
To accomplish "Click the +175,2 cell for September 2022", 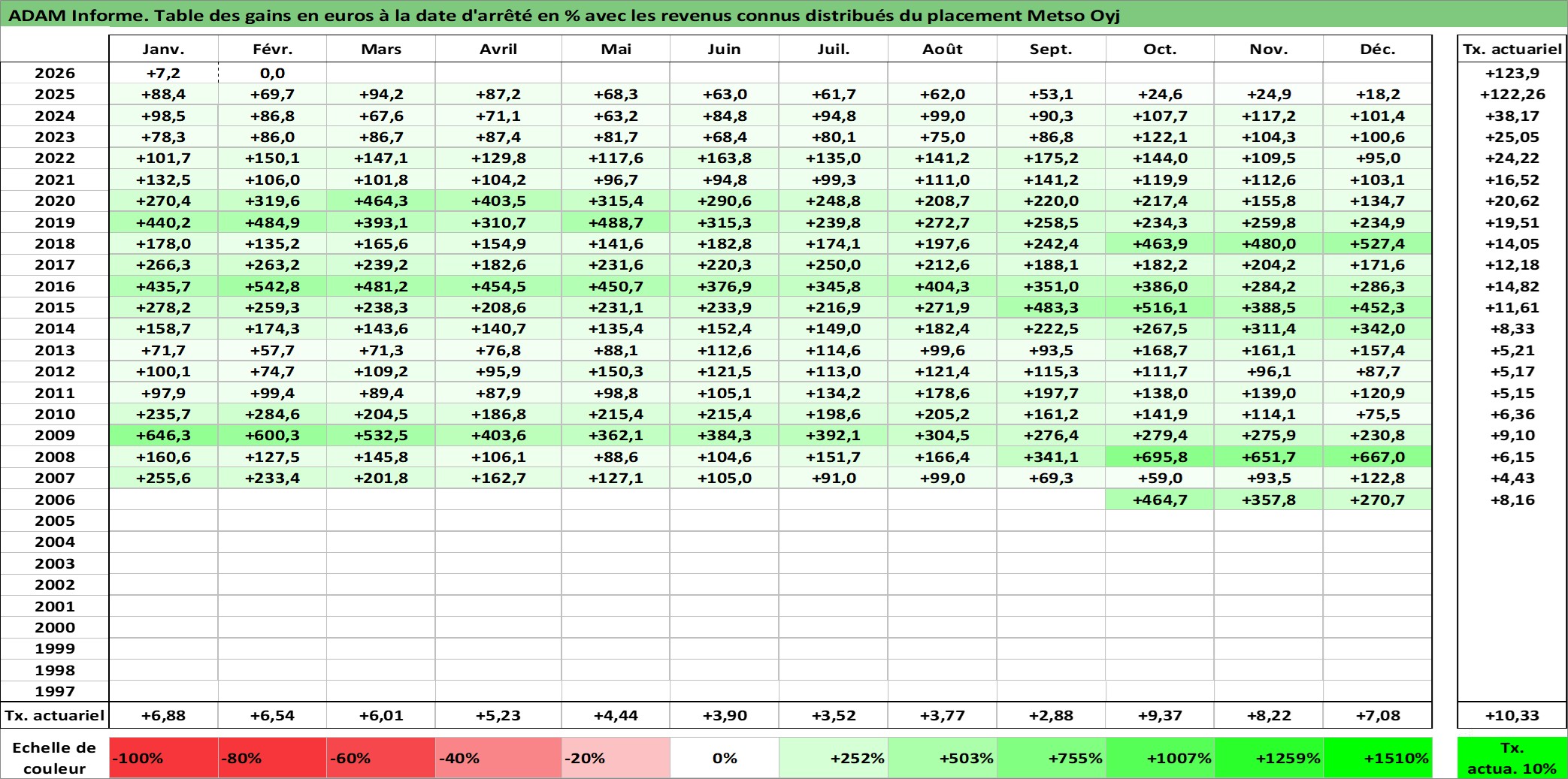I will click(1051, 158).
